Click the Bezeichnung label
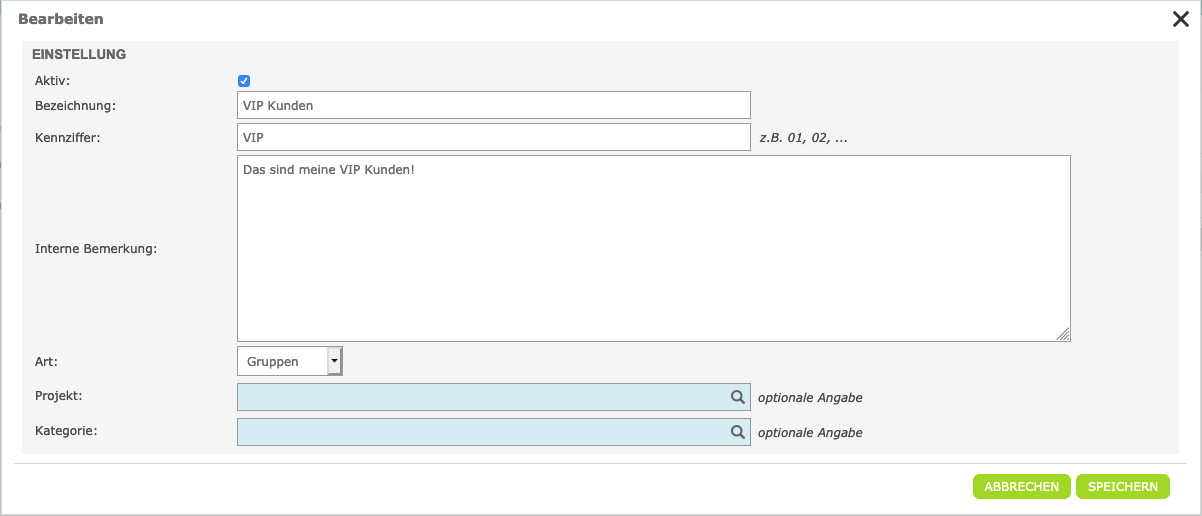The height and width of the screenshot is (516, 1202). pyautogui.click(x=76, y=105)
